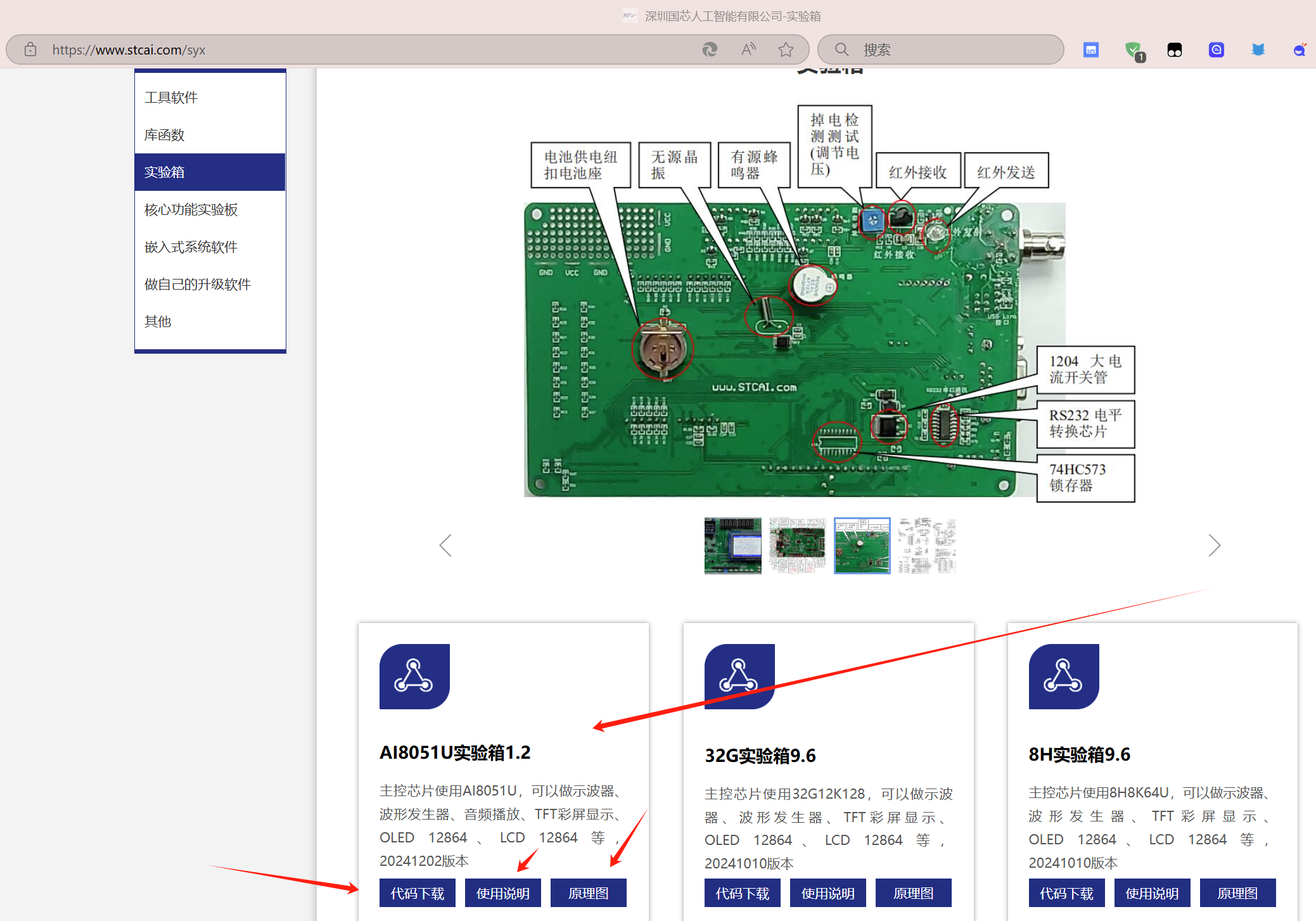
Task: Click the 32G实验箱9.6 heading
Action: tap(760, 756)
